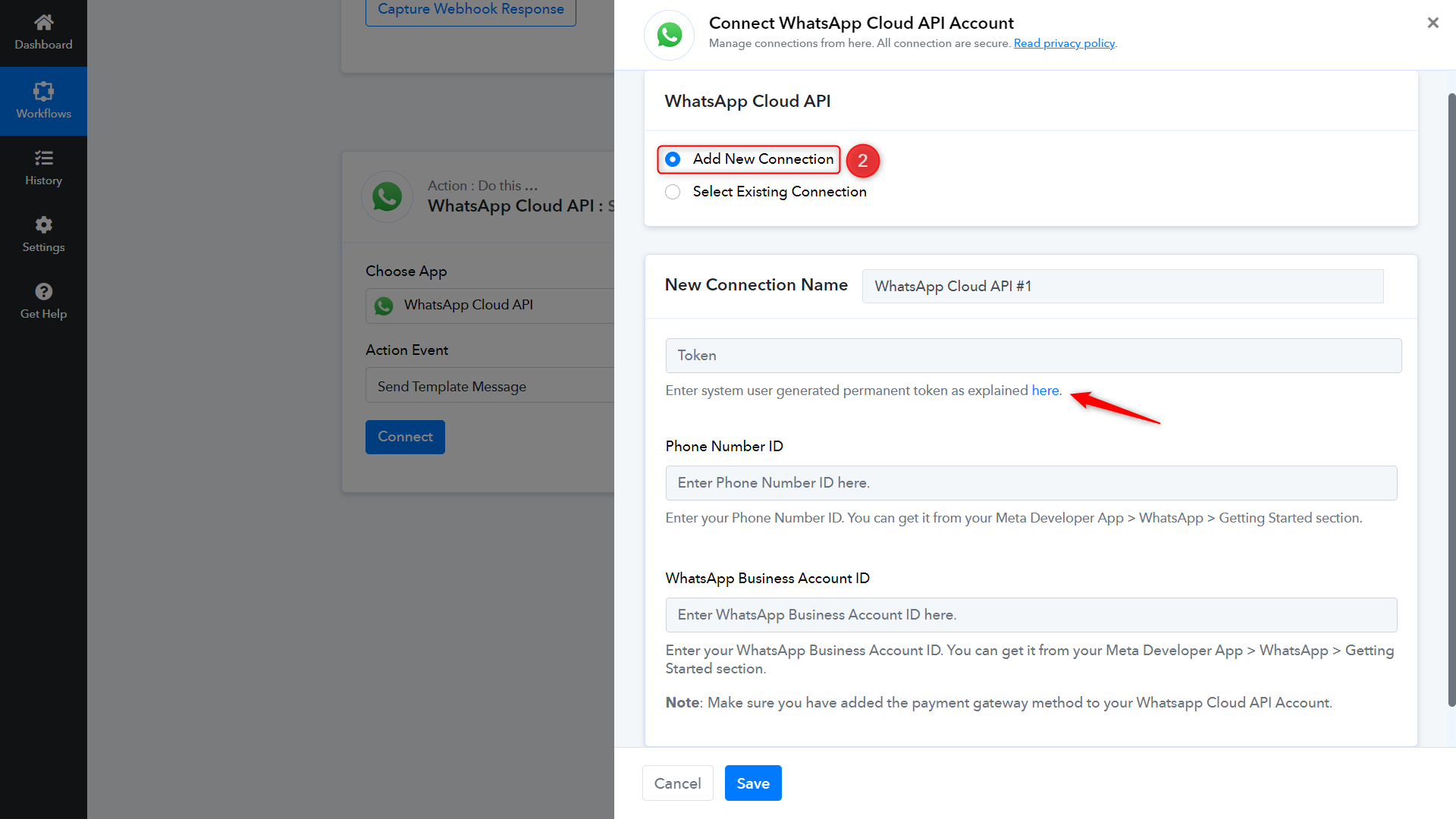Image resolution: width=1456 pixels, height=819 pixels.
Task: Open the History list icon
Action: pyautogui.click(x=43, y=158)
